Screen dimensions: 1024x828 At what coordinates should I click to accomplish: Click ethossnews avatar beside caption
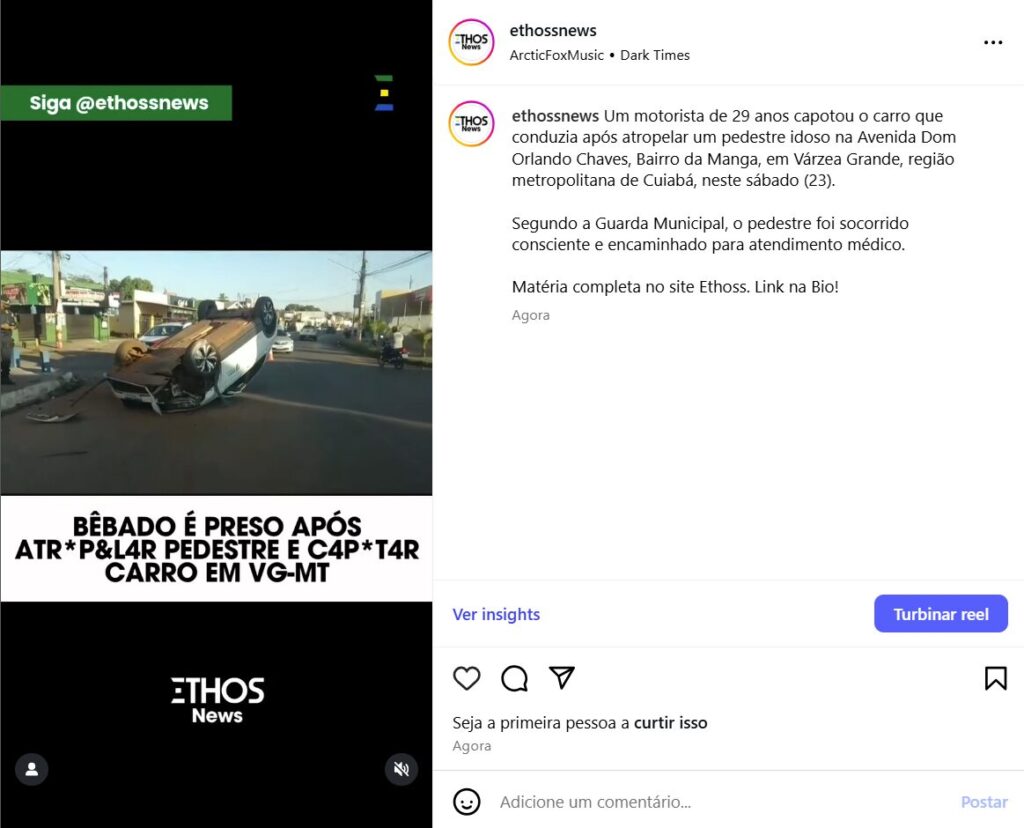coord(471,123)
